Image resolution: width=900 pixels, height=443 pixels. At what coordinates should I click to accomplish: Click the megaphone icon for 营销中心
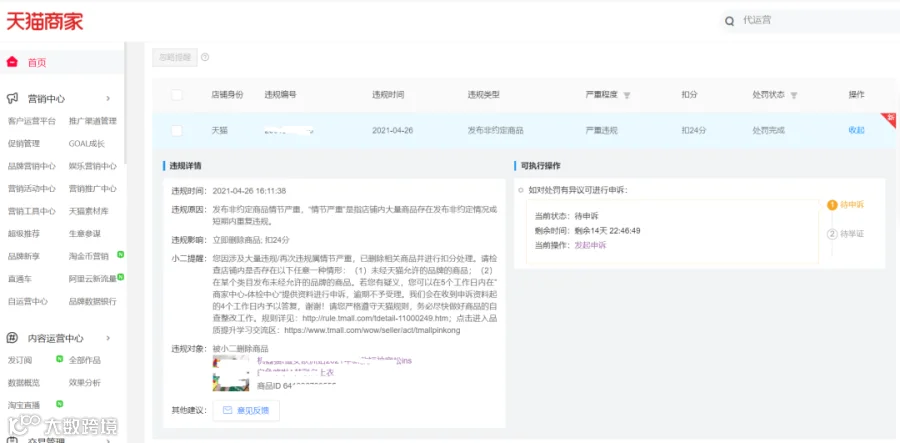(13, 98)
